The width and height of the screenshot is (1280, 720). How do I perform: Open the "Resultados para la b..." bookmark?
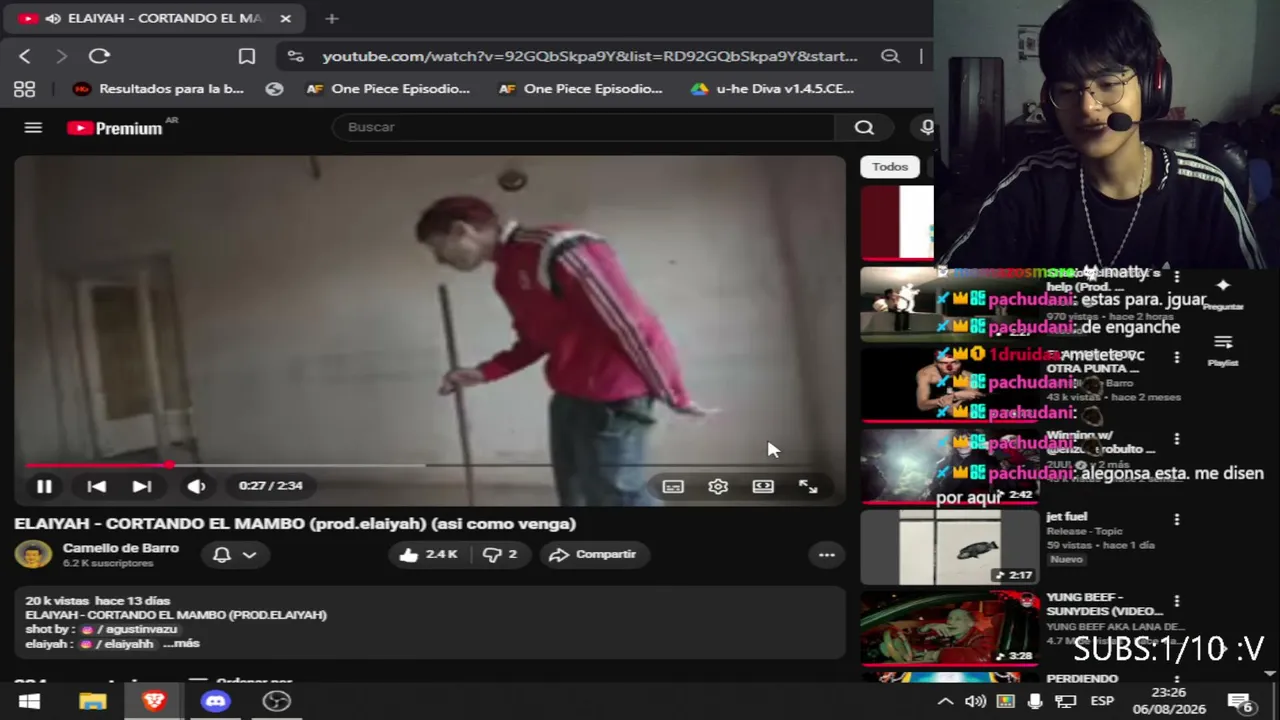pyautogui.click(x=159, y=89)
